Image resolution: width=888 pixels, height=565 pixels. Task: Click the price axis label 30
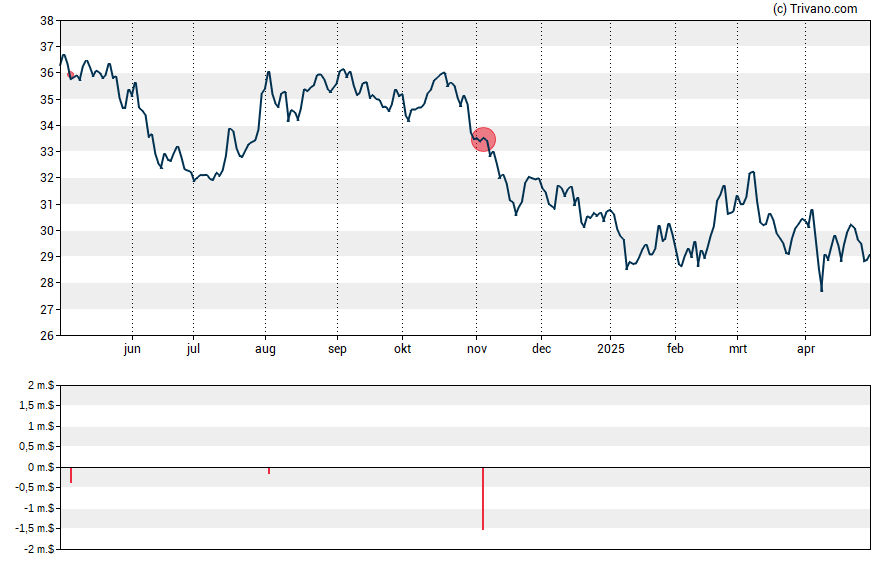coord(47,230)
